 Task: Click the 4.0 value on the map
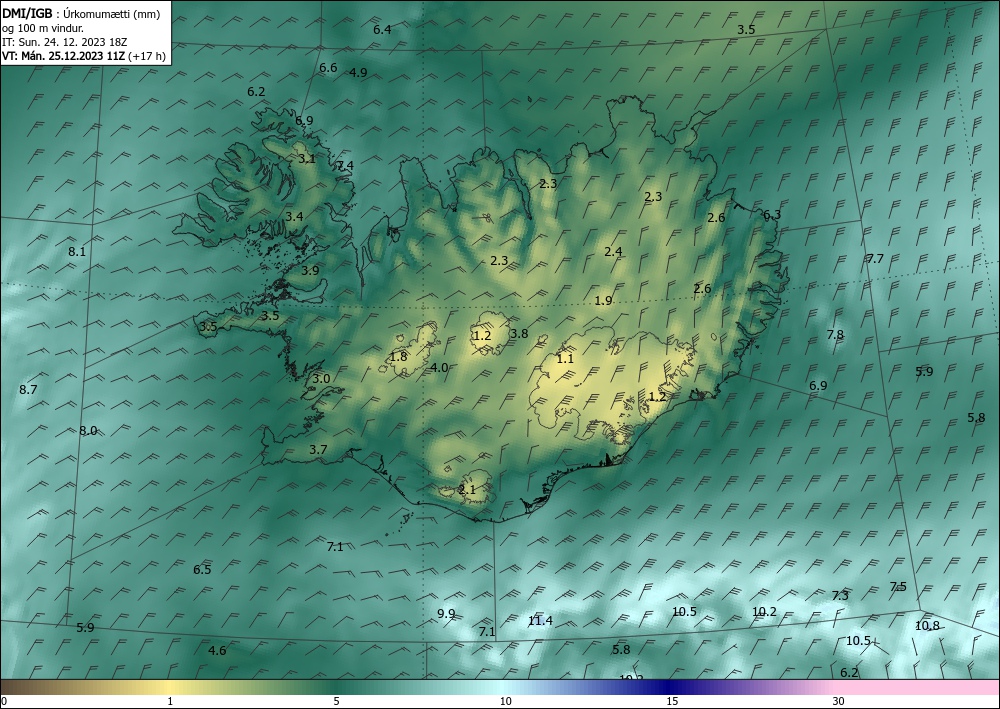(439, 368)
